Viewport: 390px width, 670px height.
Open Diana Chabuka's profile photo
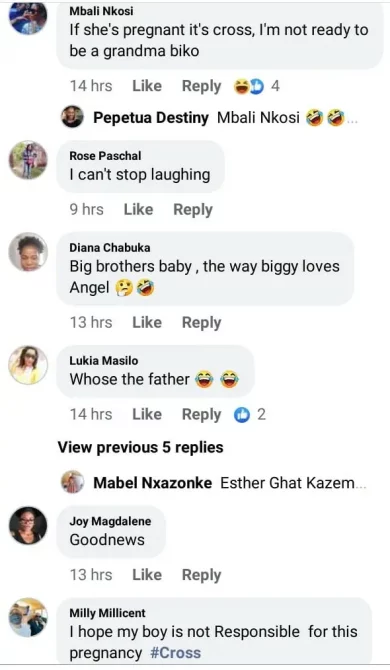pyautogui.click(x=28, y=252)
